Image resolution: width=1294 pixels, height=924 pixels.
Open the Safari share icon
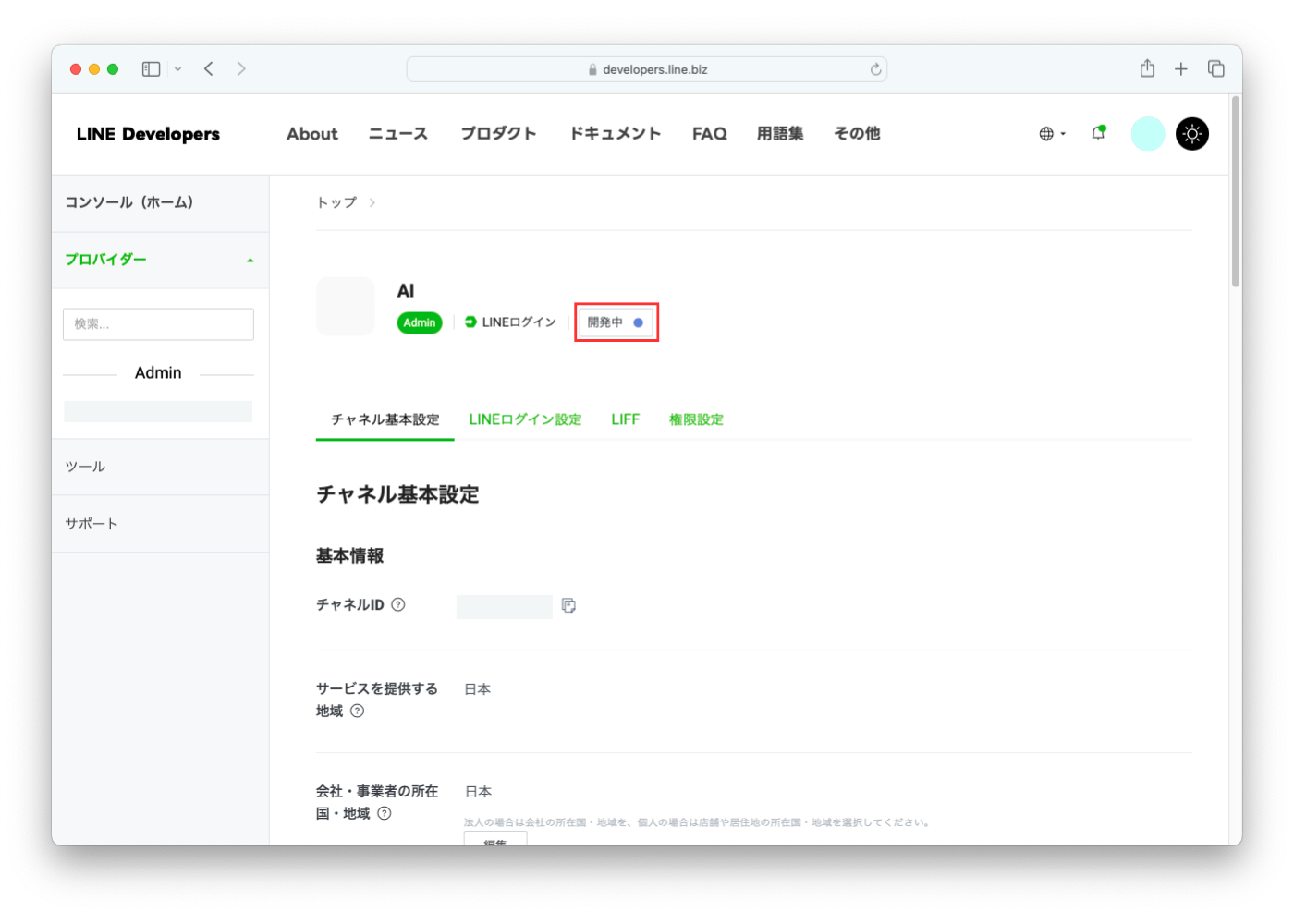pyautogui.click(x=1147, y=68)
